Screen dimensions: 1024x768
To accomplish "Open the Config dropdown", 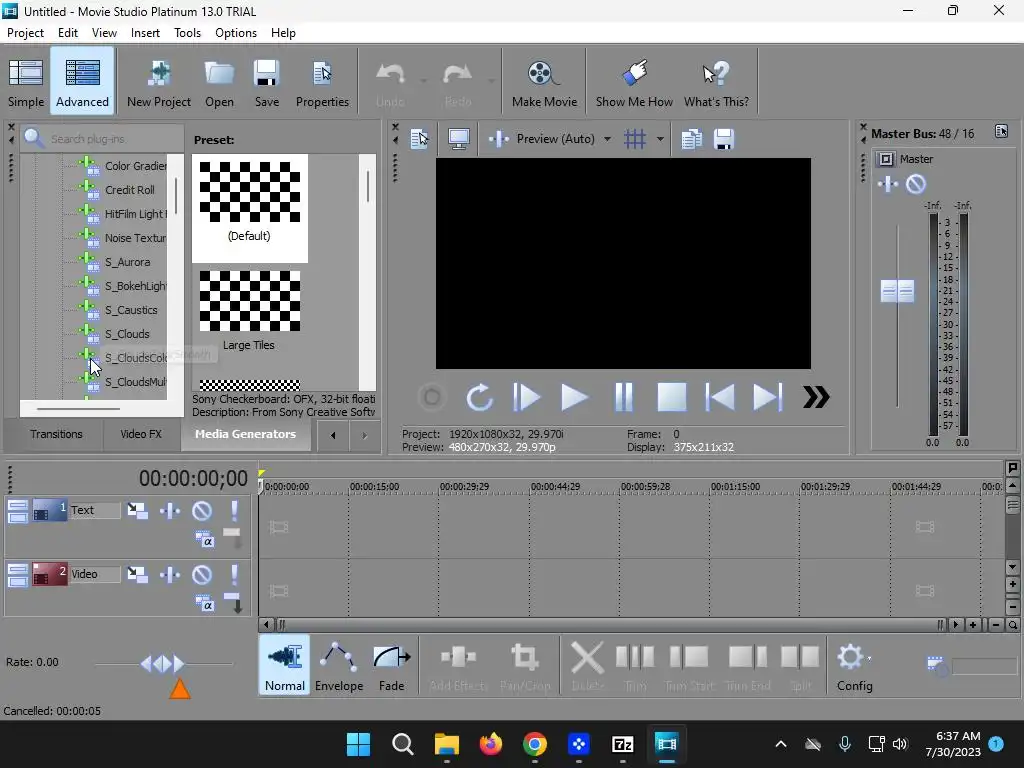I will (x=854, y=667).
